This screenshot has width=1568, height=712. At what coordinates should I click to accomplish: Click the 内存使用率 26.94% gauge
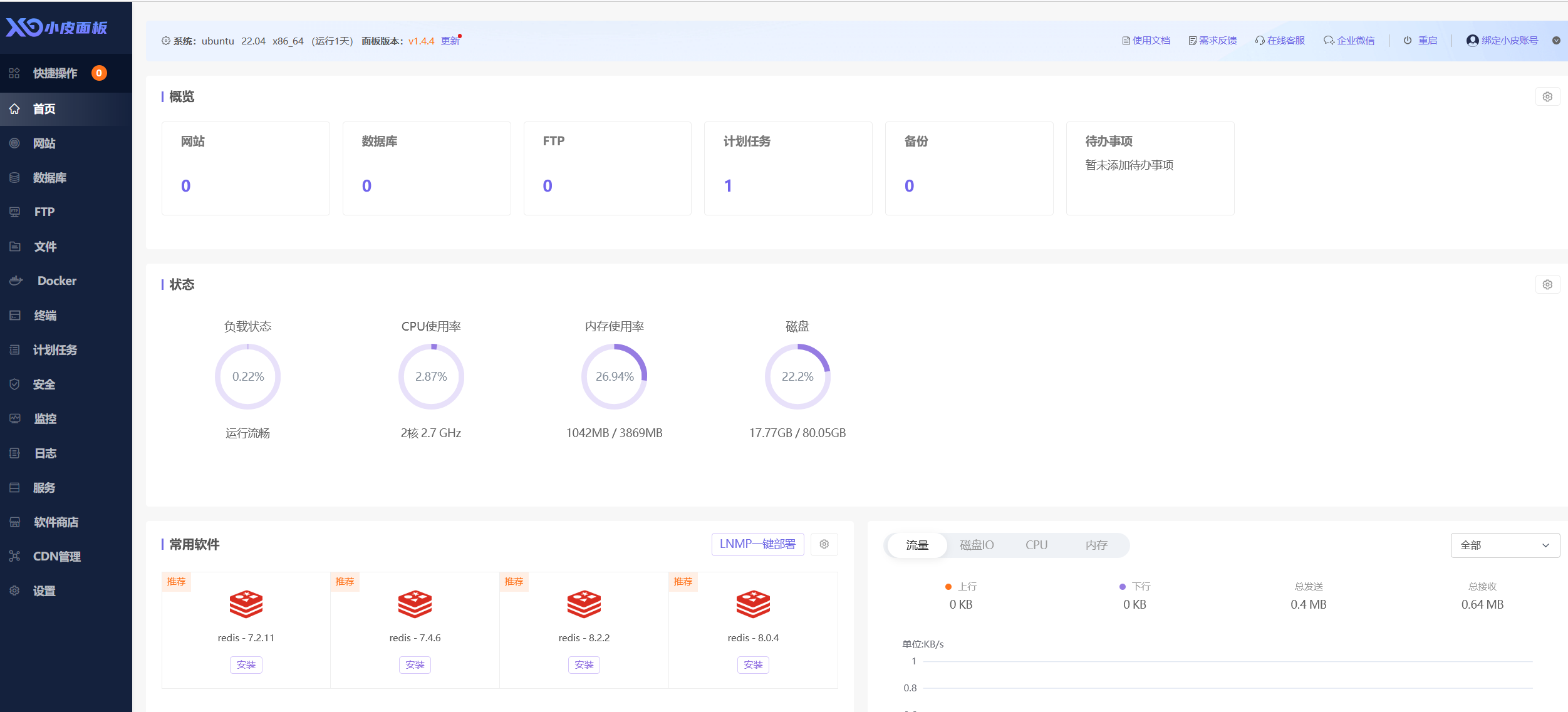pos(615,377)
